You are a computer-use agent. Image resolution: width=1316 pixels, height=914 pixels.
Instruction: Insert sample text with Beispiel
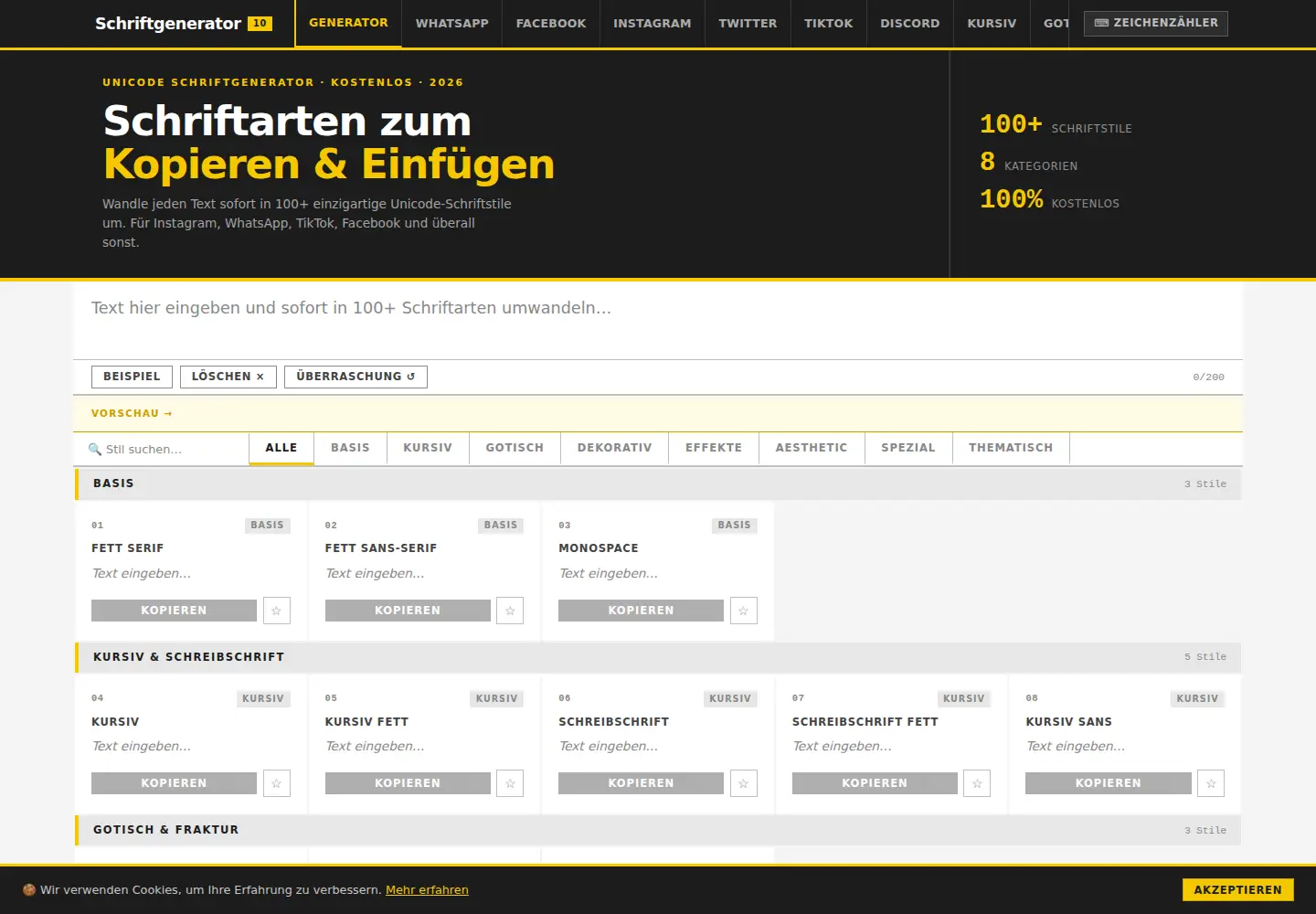pos(132,377)
